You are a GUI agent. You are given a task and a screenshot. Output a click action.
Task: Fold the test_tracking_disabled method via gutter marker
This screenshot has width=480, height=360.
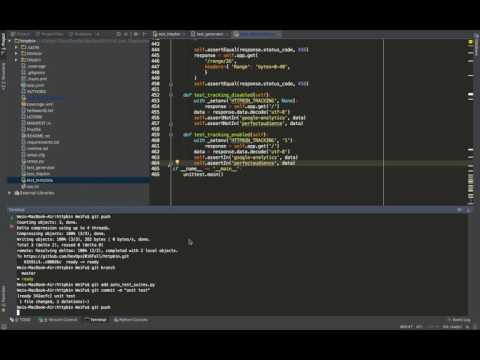pyautogui.click(x=171, y=95)
